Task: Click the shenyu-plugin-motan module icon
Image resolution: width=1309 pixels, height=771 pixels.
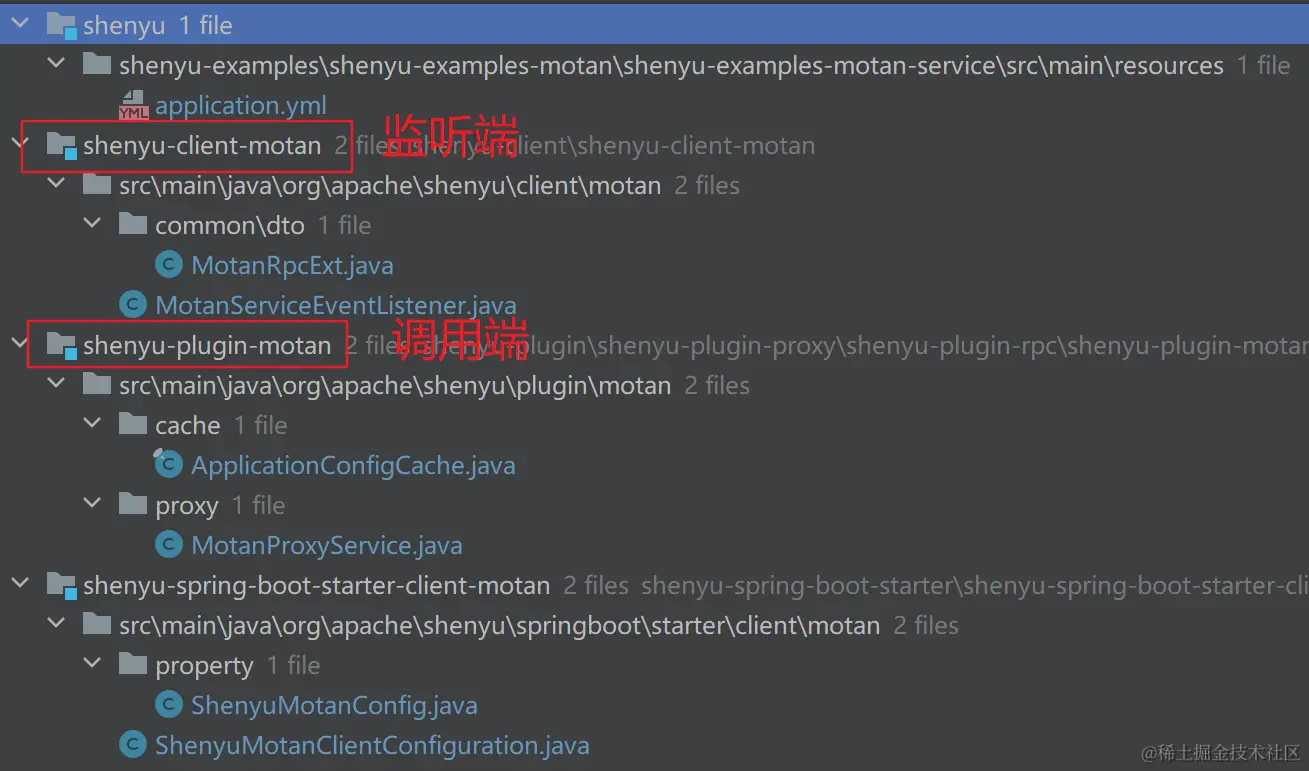Action: [x=62, y=346]
